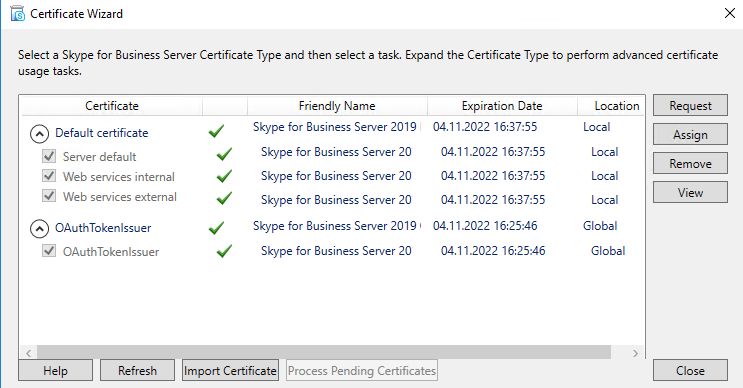
Task: Toggle the OAuthTokenIssuer child checkbox
Action: tap(49, 250)
